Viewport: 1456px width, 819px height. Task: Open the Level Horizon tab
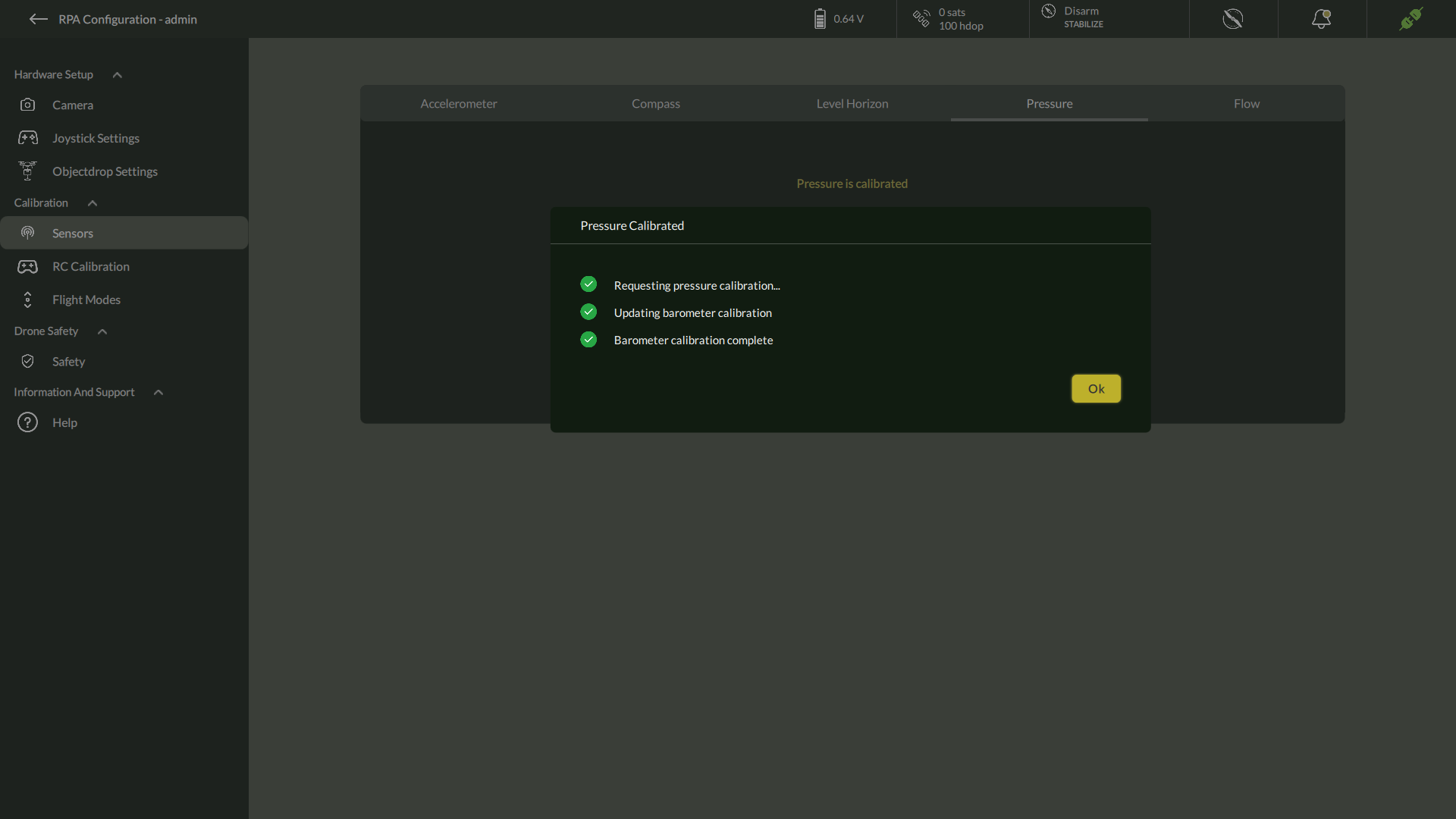click(852, 103)
